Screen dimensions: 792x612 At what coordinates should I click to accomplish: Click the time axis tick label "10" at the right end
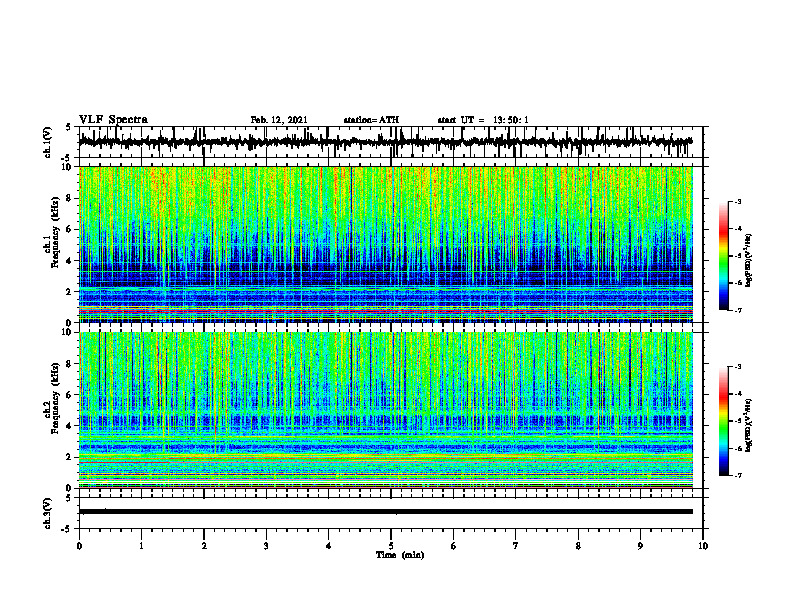coord(703,546)
